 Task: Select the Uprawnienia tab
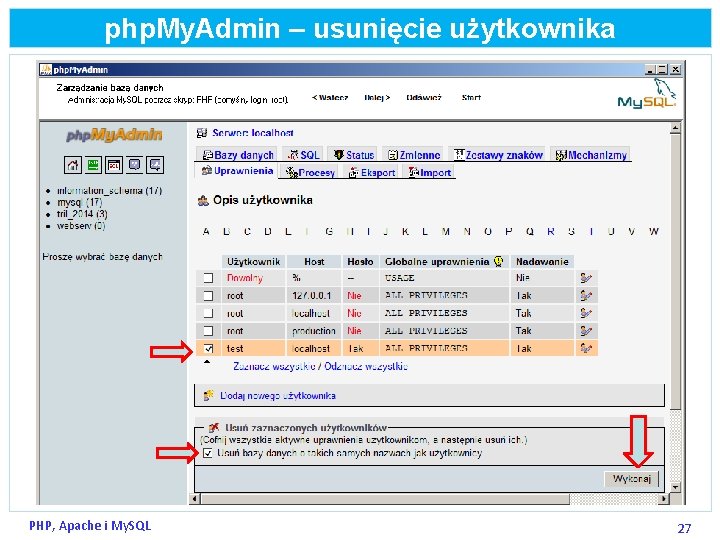[238, 171]
